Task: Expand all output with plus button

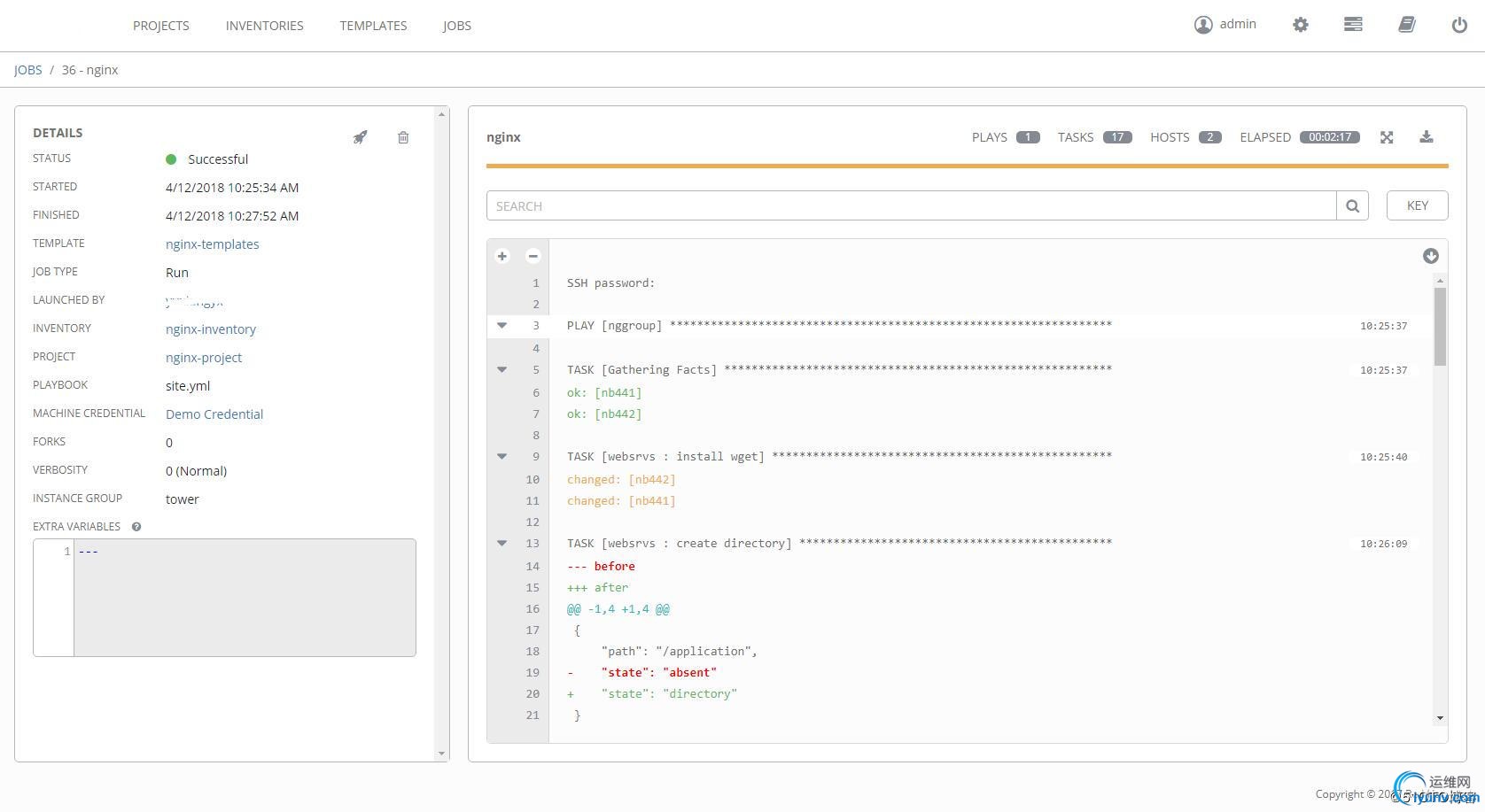Action: pos(502,256)
